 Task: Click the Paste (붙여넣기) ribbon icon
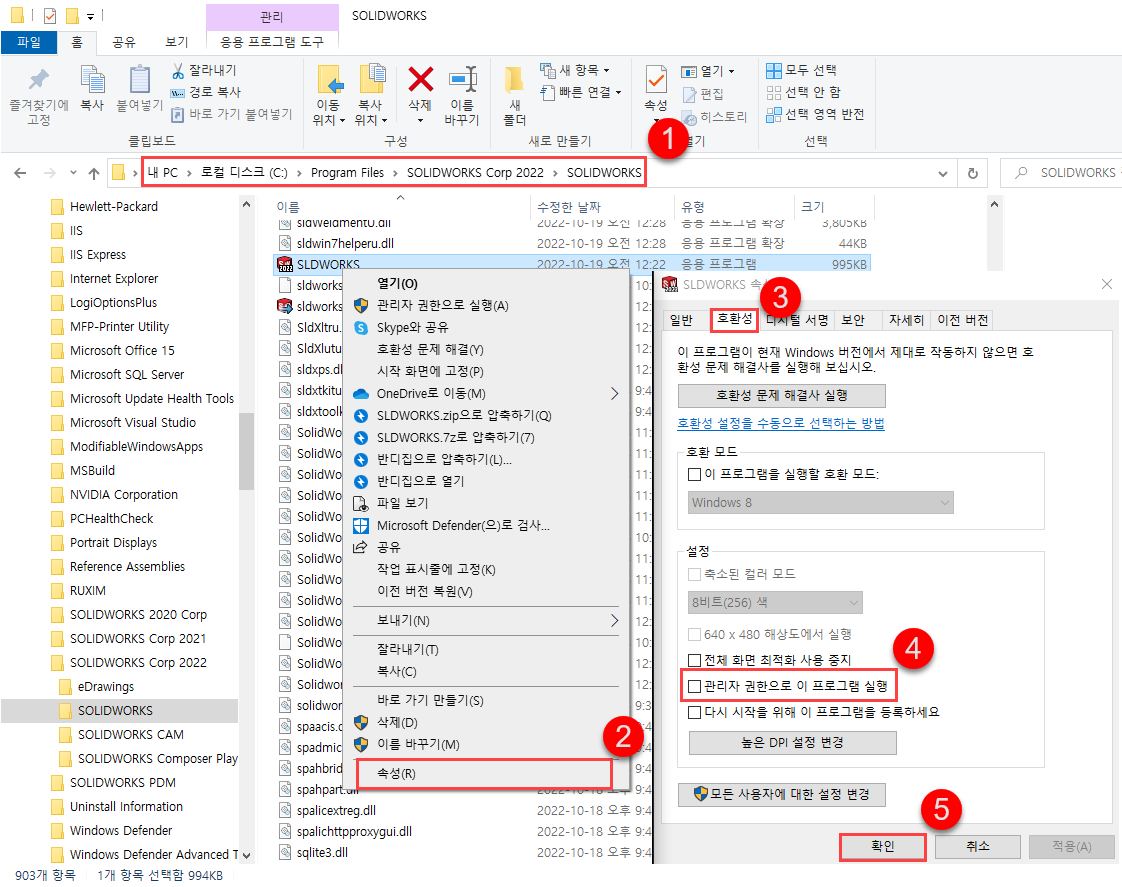pyautogui.click(x=140, y=80)
